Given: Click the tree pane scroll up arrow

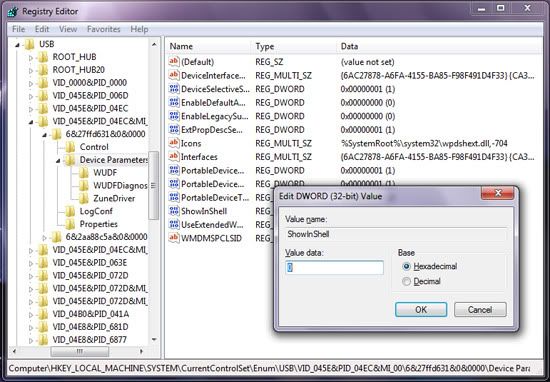Looking at the screenshot, I should click(x=154, y=45).
